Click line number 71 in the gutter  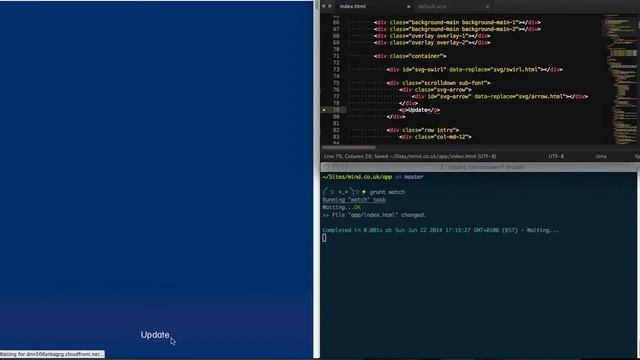pyautogui.click(x=336, y=56)
